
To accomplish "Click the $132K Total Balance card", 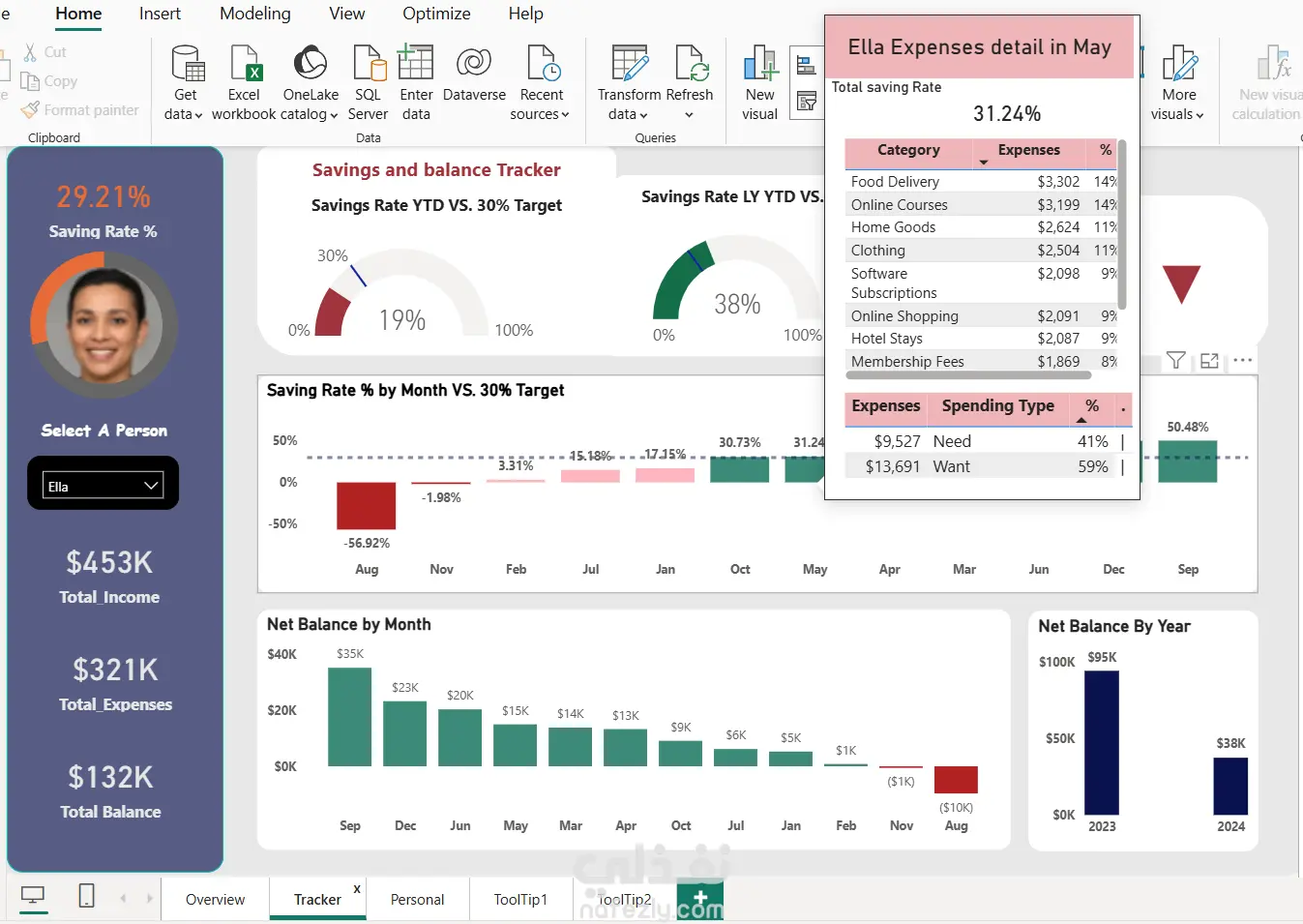I will (111, 791).
